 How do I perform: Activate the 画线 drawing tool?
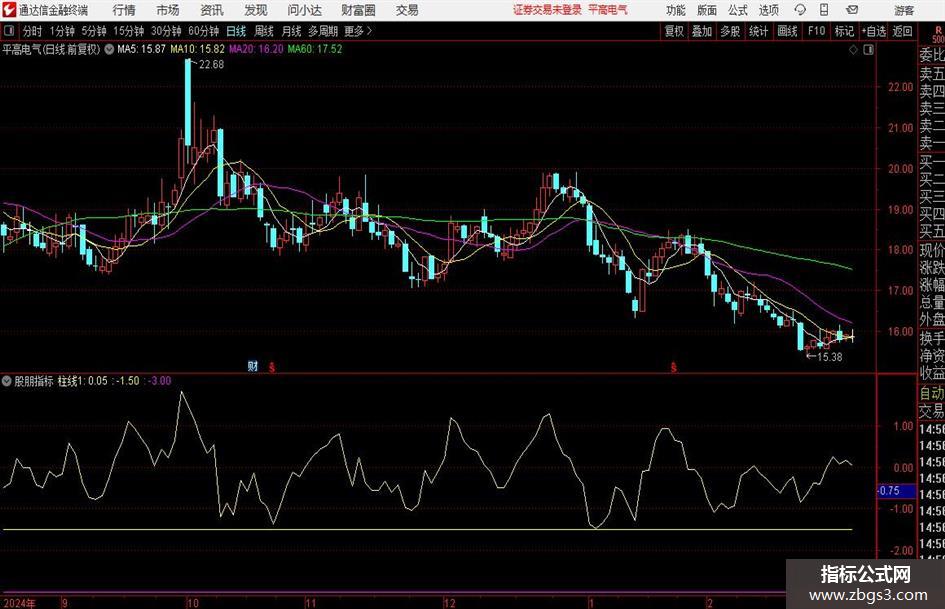(x=787, y=31)
